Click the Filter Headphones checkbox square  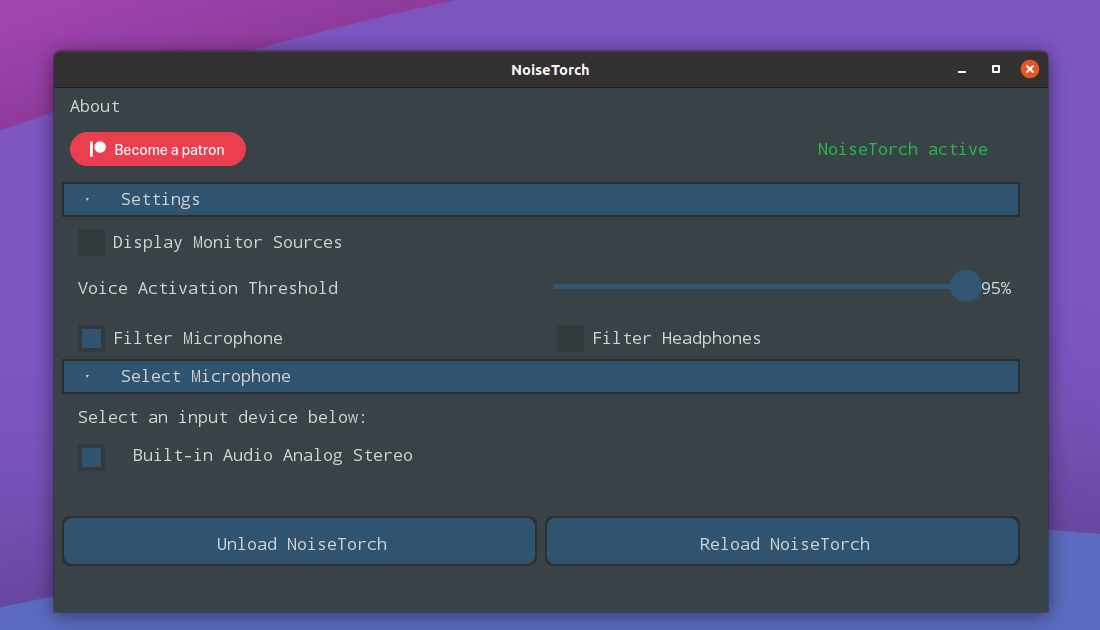click(x=570, y=338)
